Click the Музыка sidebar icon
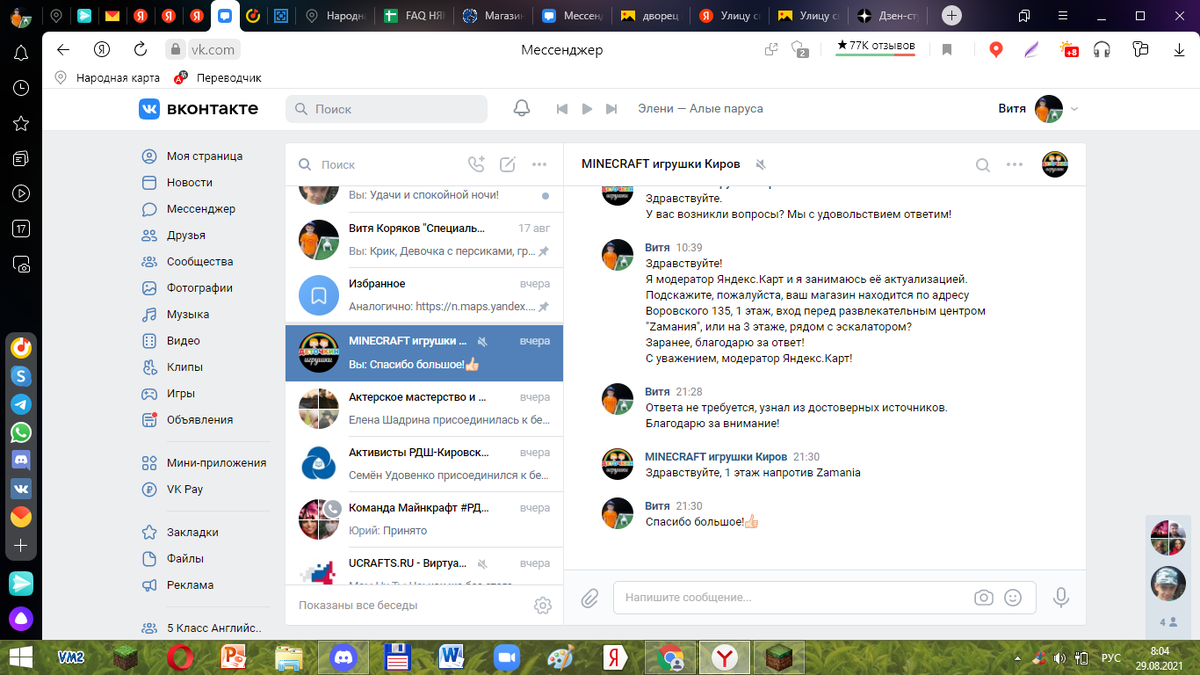This screenshot has height=675, width=1200. pos(149,314)
